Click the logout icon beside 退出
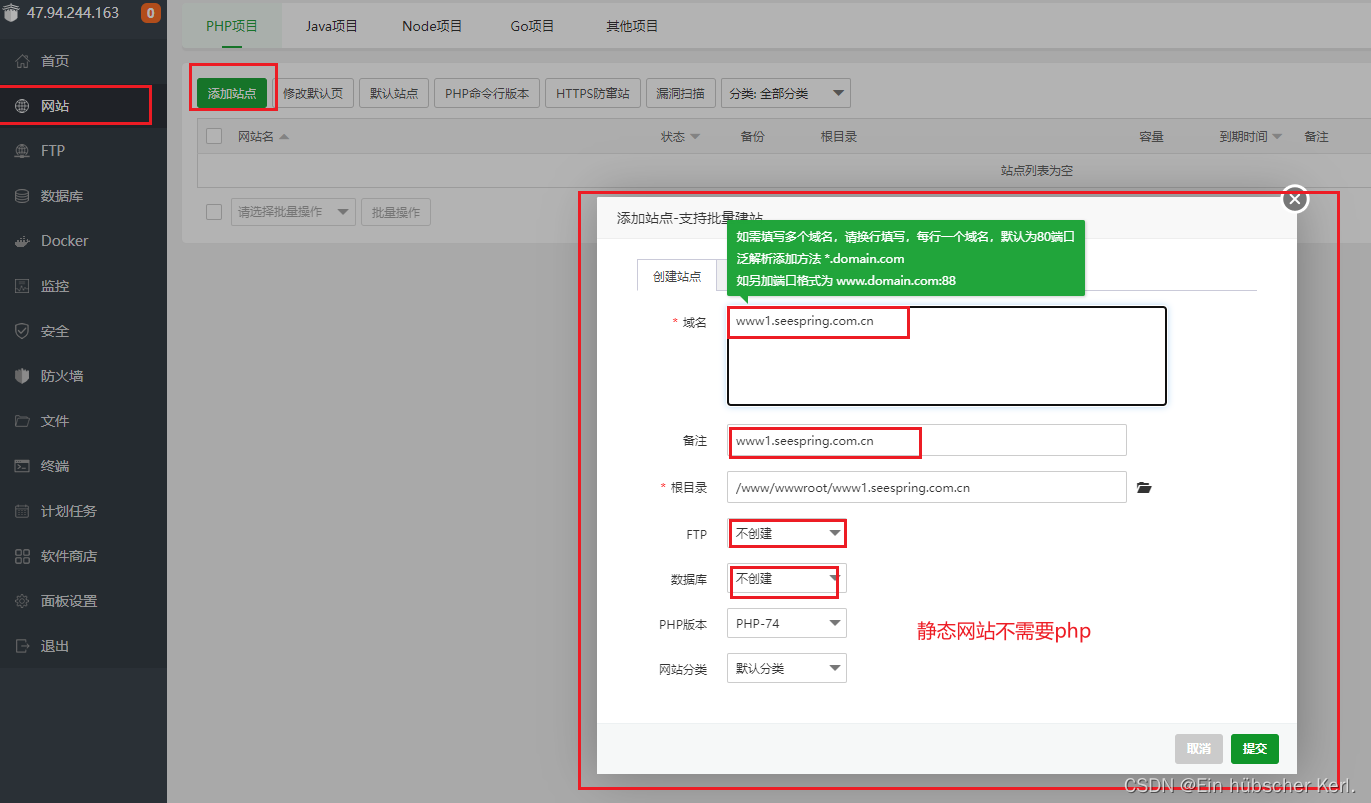The width and height of the screenshot is (1371, 803). click(22, 646)
